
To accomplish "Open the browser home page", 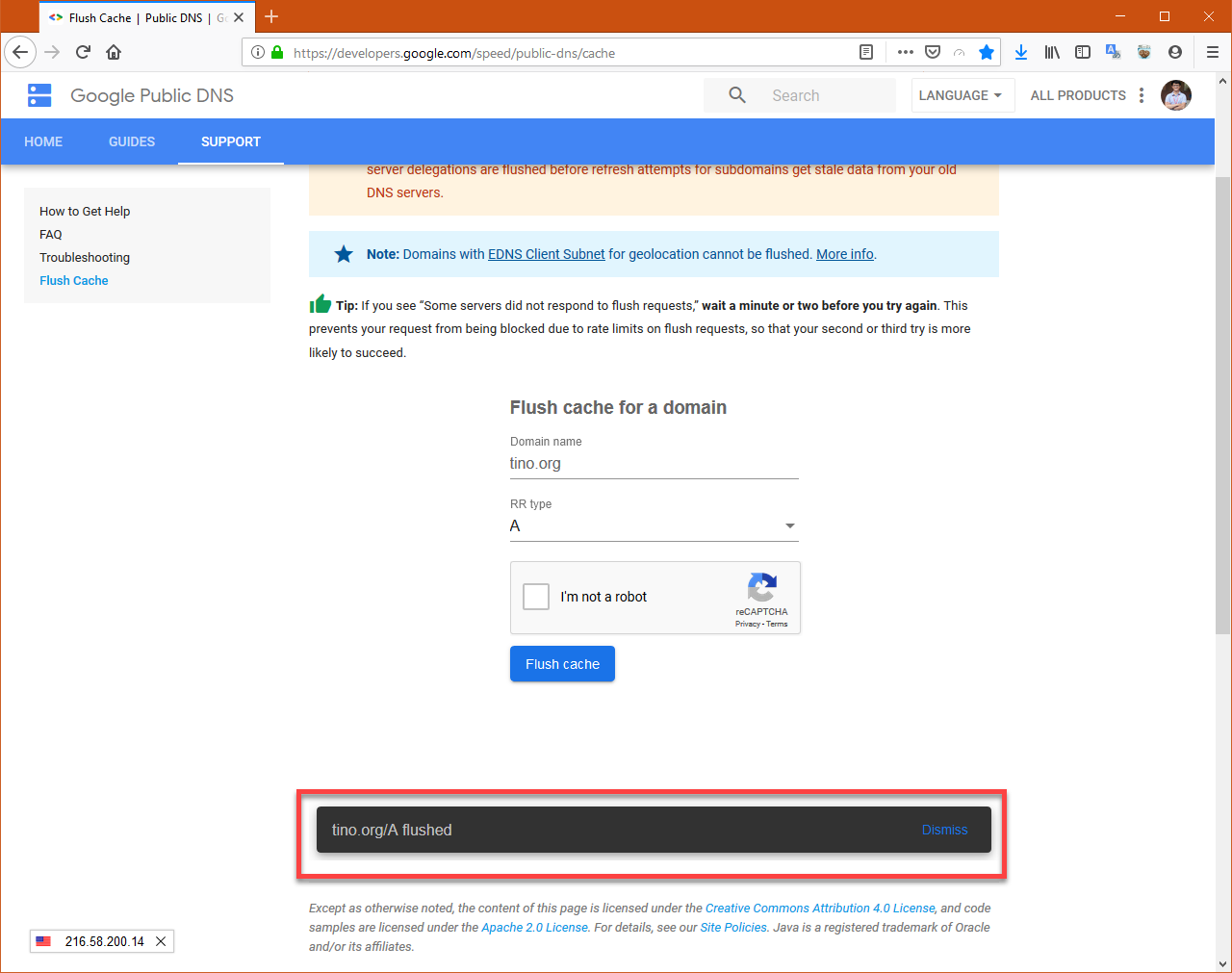I will point(114,53).
